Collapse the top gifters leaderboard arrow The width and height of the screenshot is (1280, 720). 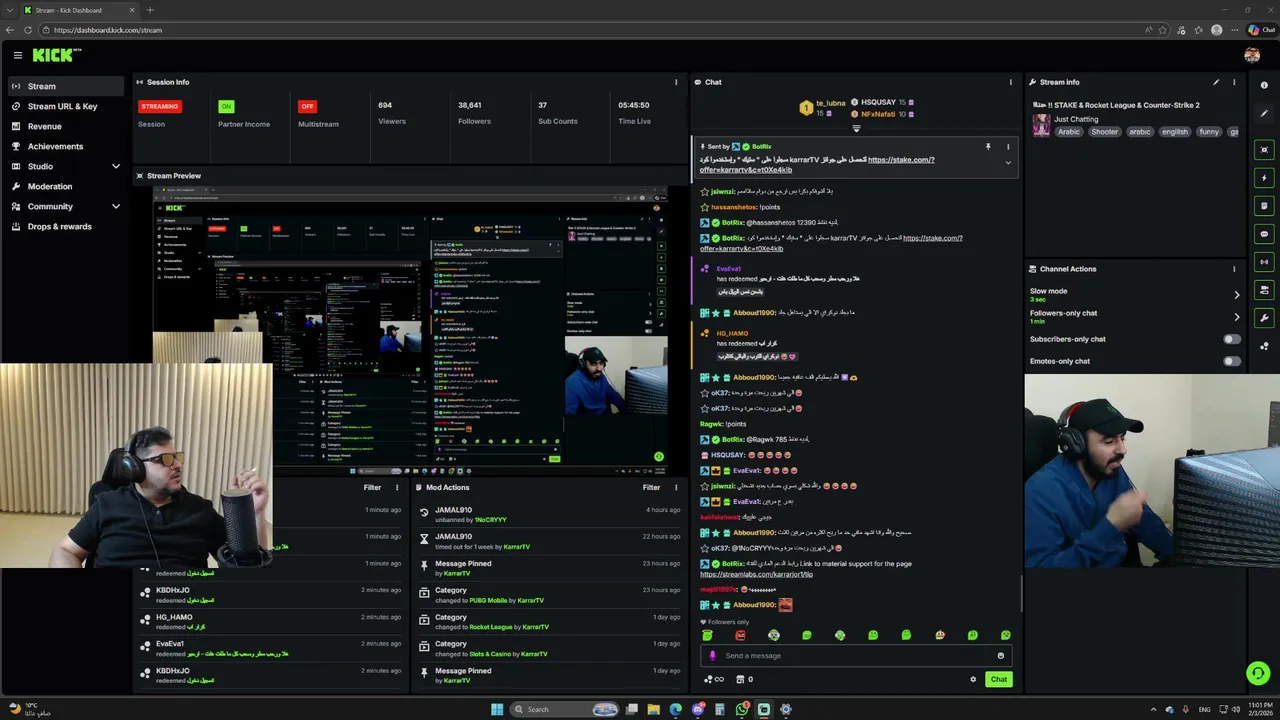[856, 128]
